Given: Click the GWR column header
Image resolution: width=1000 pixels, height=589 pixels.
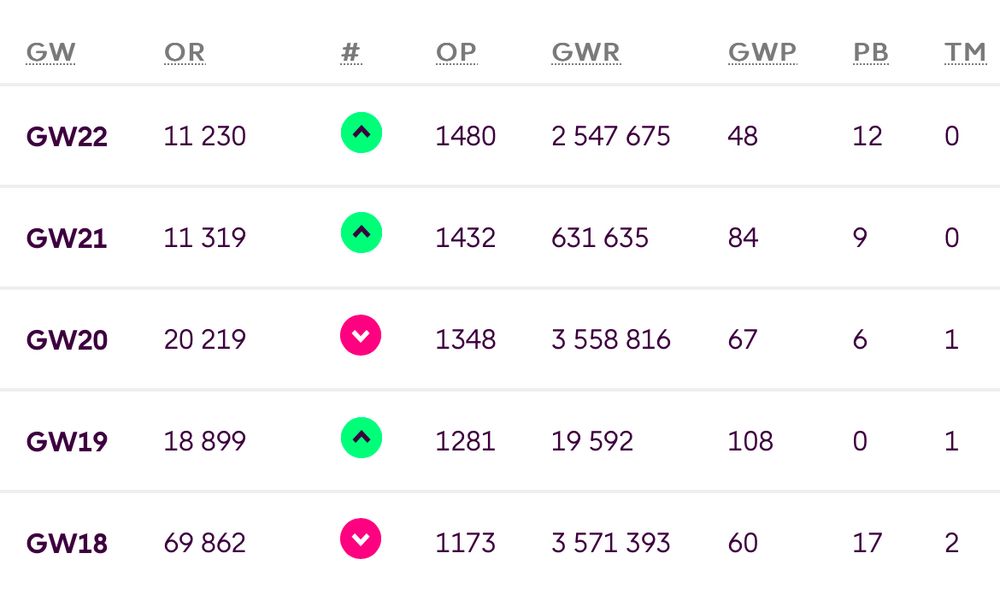Looking at the screenshot, I should coord(586,52).
